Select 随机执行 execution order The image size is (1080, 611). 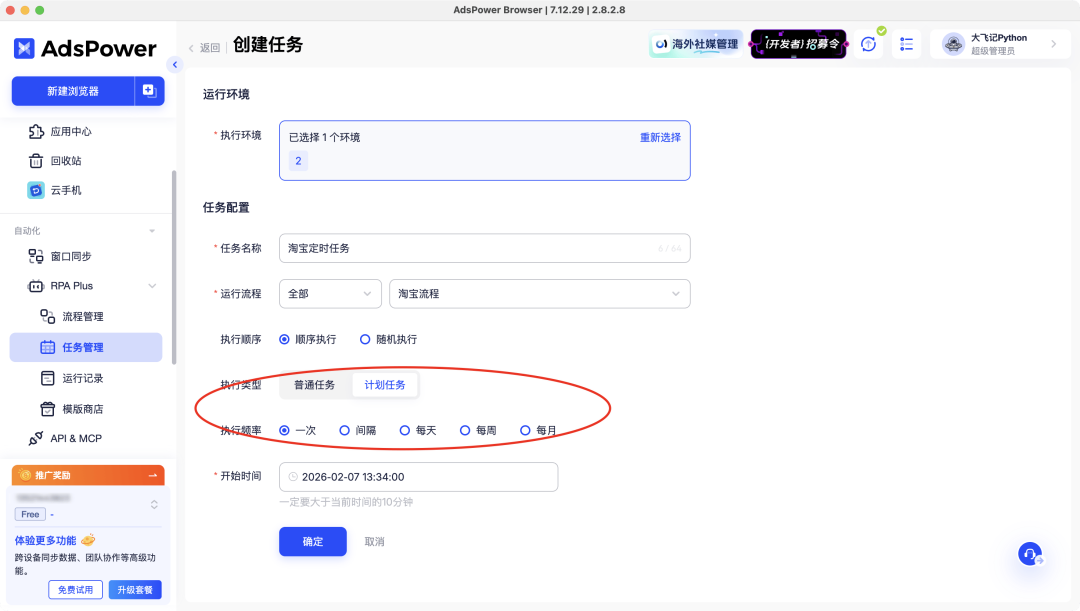pyautogui.click(x=365, y=339)
